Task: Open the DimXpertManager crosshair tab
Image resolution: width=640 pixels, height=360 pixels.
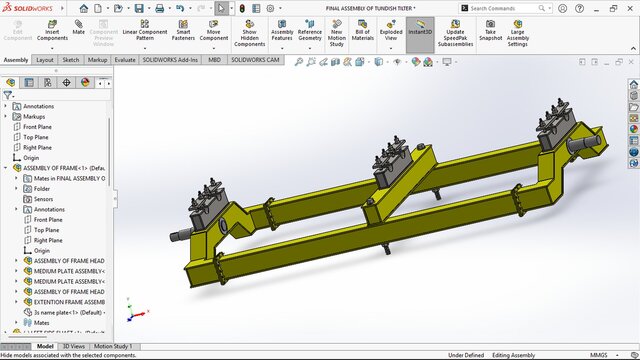Action: coord(67,83)
